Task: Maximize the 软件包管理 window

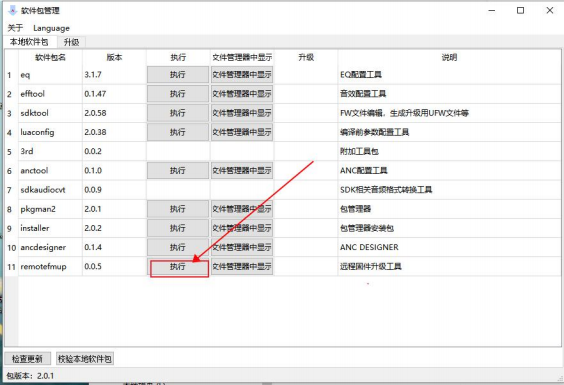Action: (x=520, y=10)
